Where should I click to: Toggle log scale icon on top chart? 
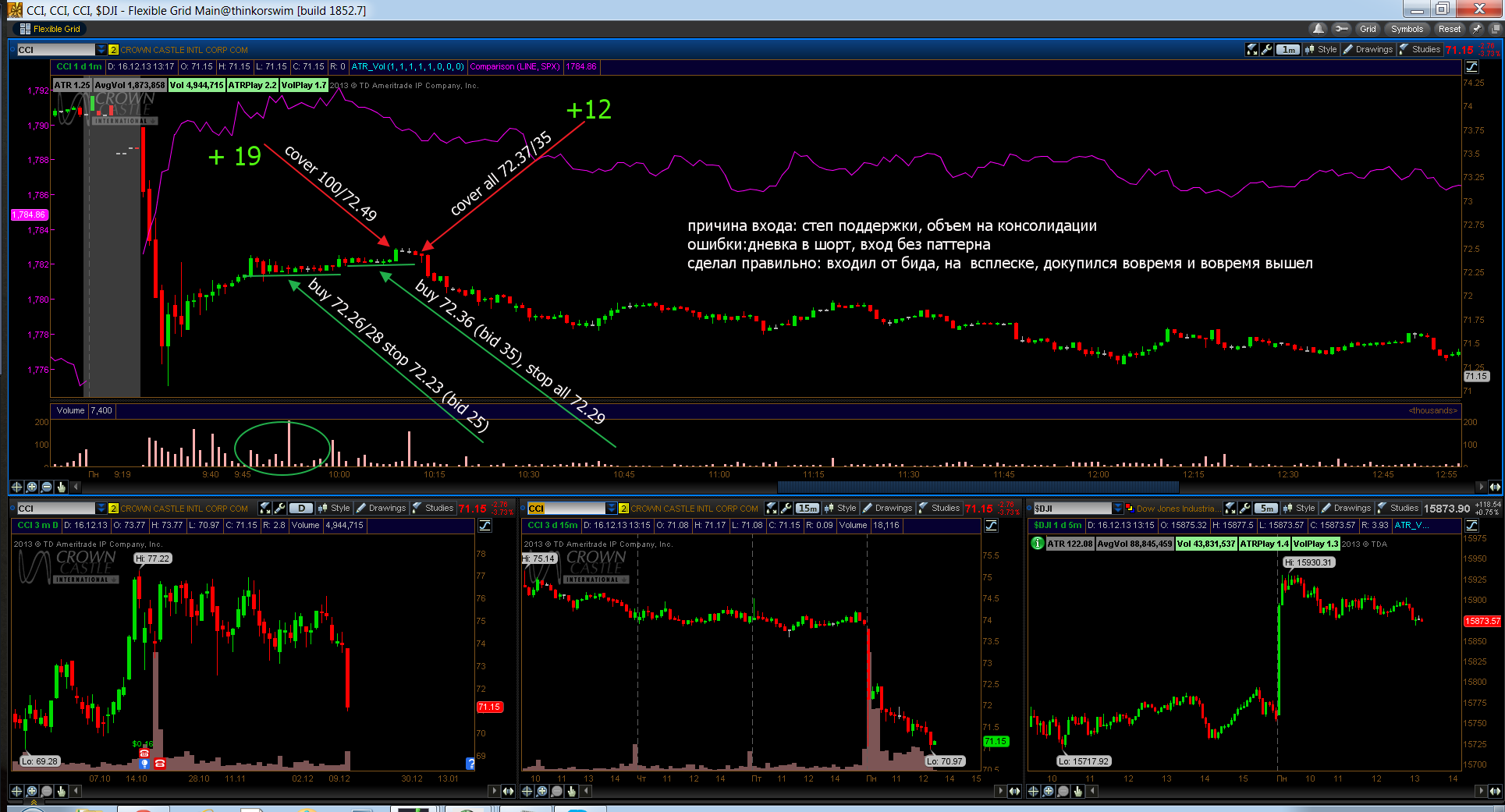[1472, 66]
